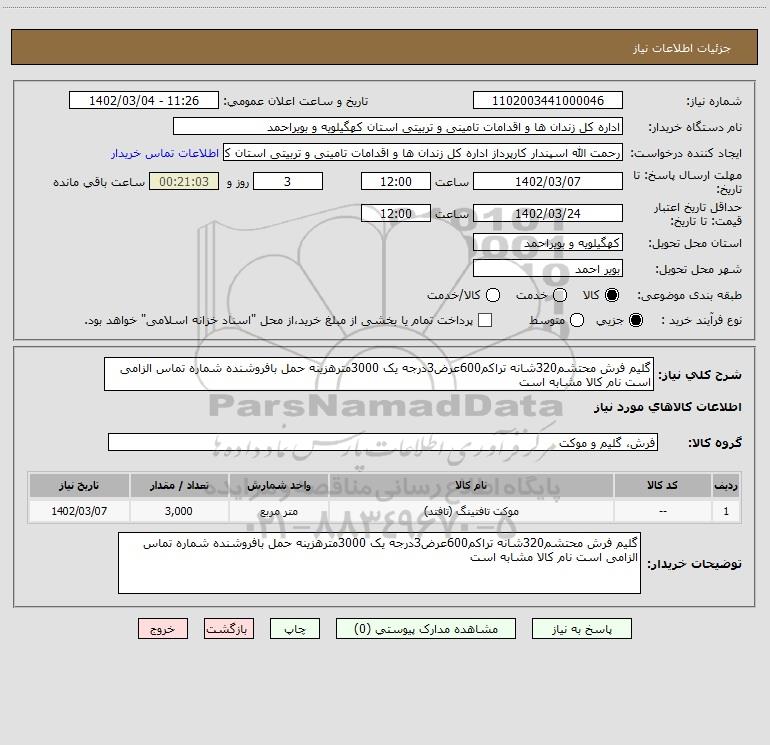Click the announcement date field 1402/03/04 - 11:26
The height and width of the screenshot is (745, 770).
point(143,101)
